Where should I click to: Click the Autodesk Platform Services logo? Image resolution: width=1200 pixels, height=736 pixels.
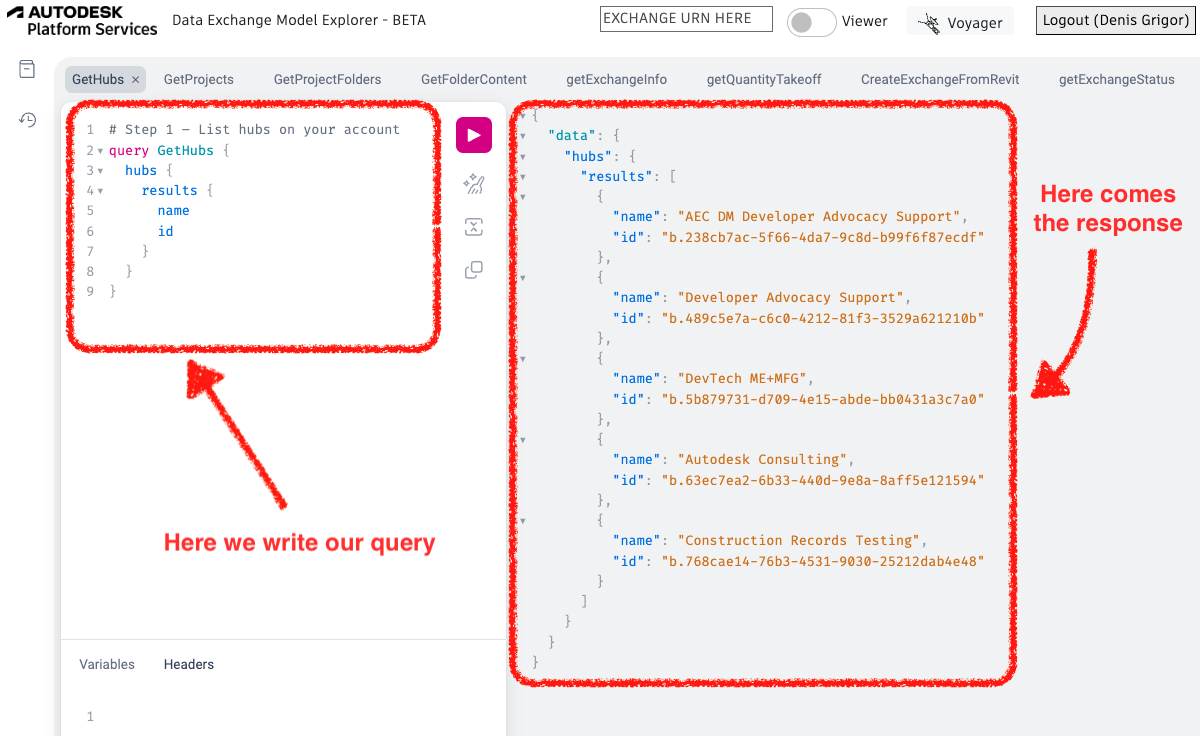82,20
